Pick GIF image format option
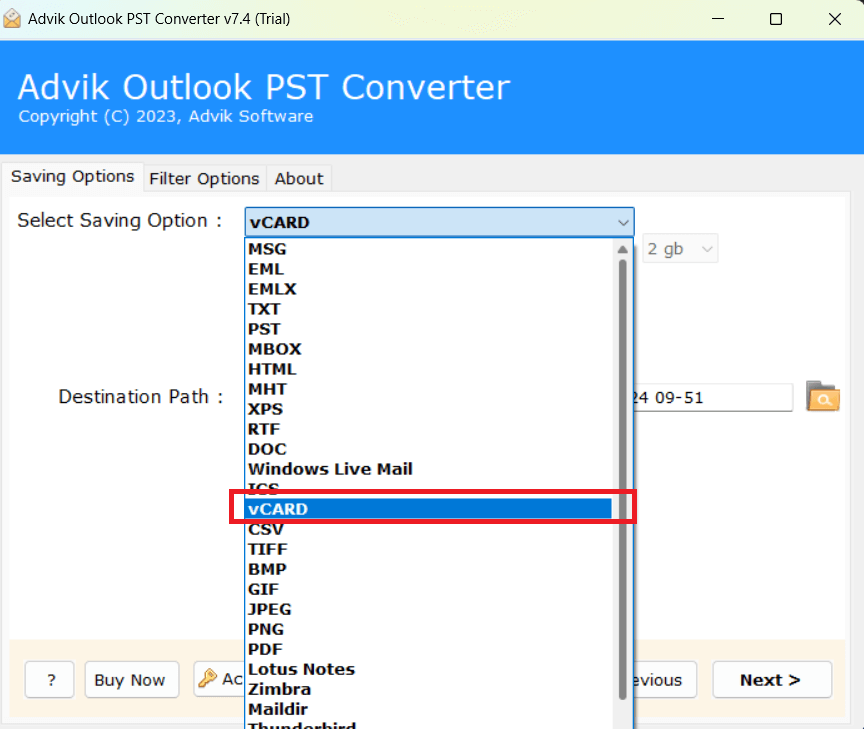Screen dimensions: 864x729 [x=429, y=589]
